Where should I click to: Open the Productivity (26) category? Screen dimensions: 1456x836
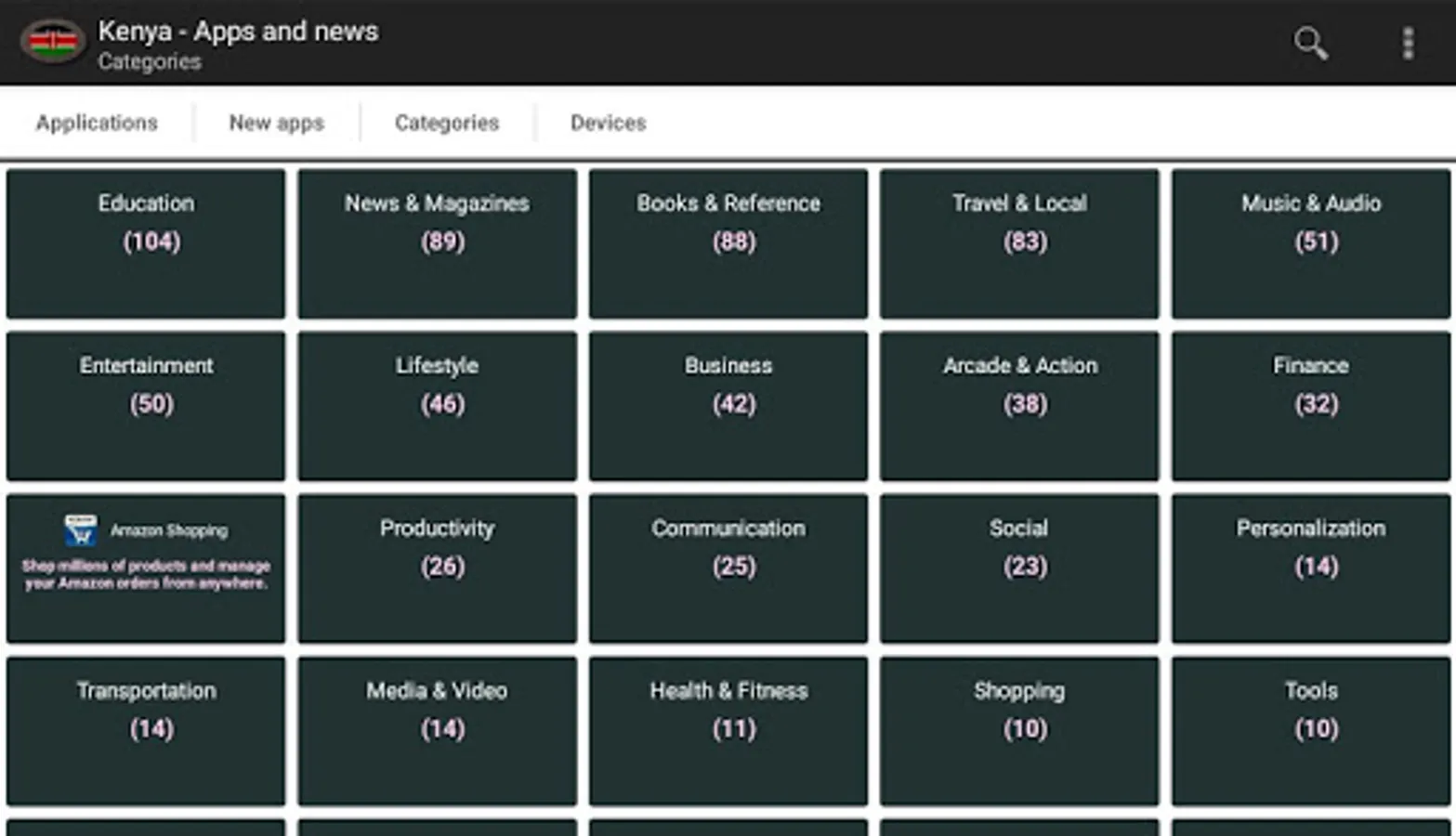[437, 568]
